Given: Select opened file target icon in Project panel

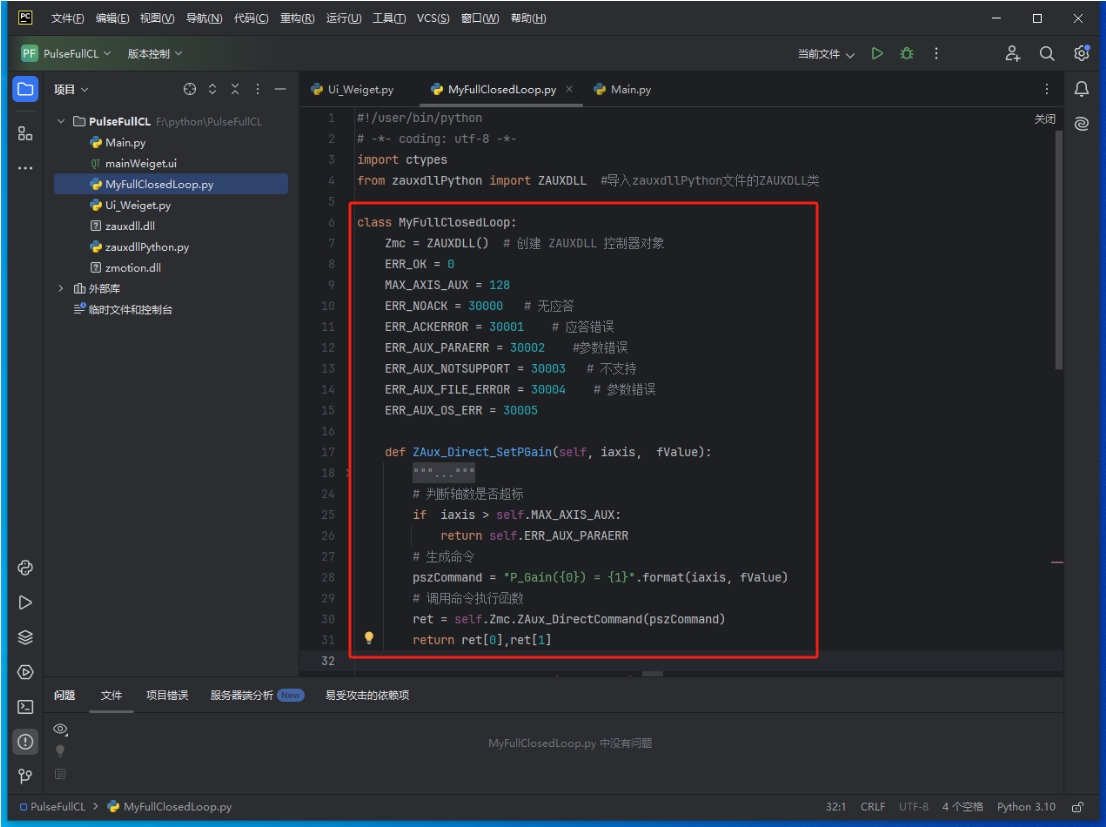Looking at the screenshot, I should tap(190, 89).
